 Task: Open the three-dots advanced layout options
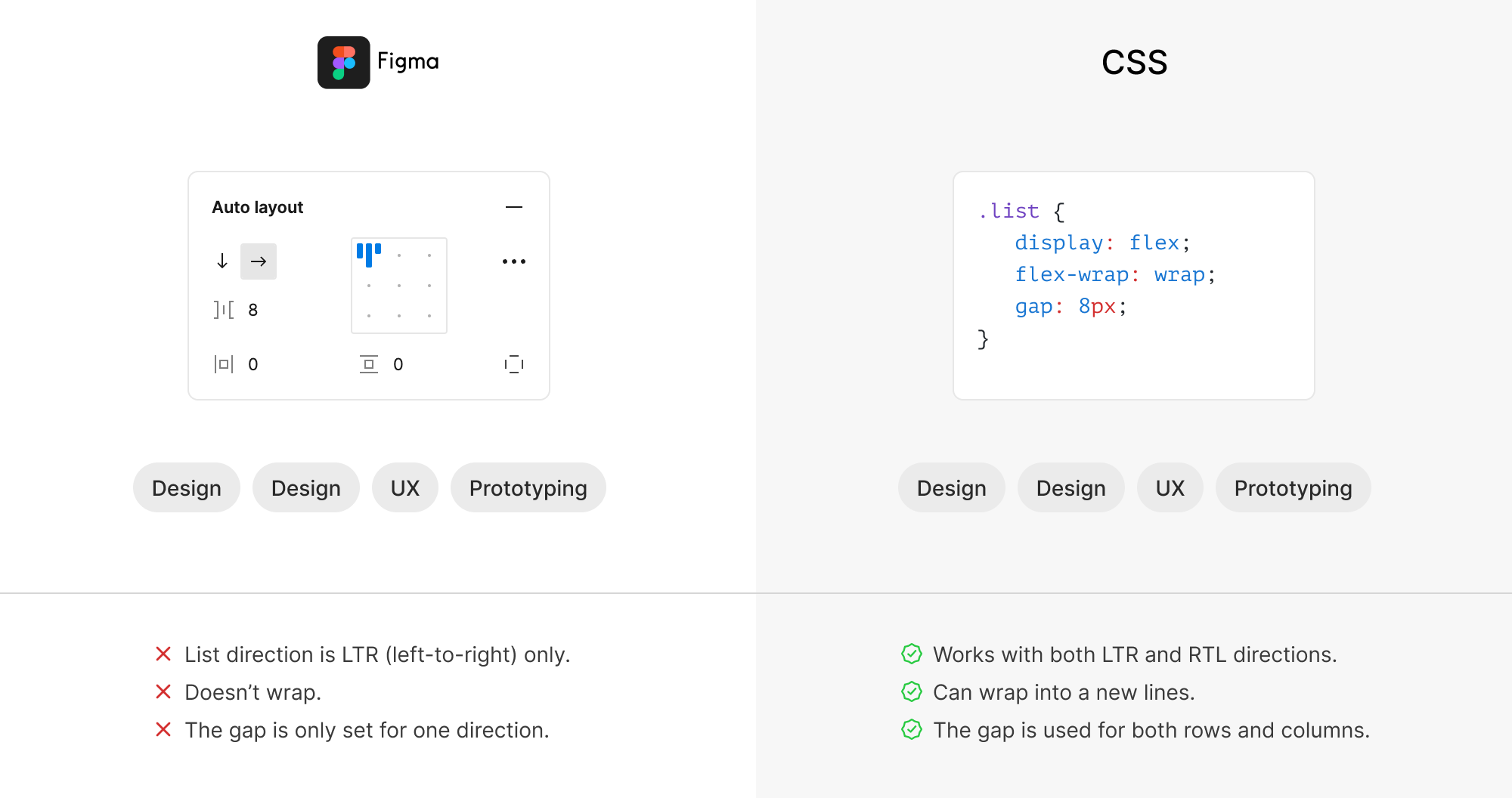[514, 261]
